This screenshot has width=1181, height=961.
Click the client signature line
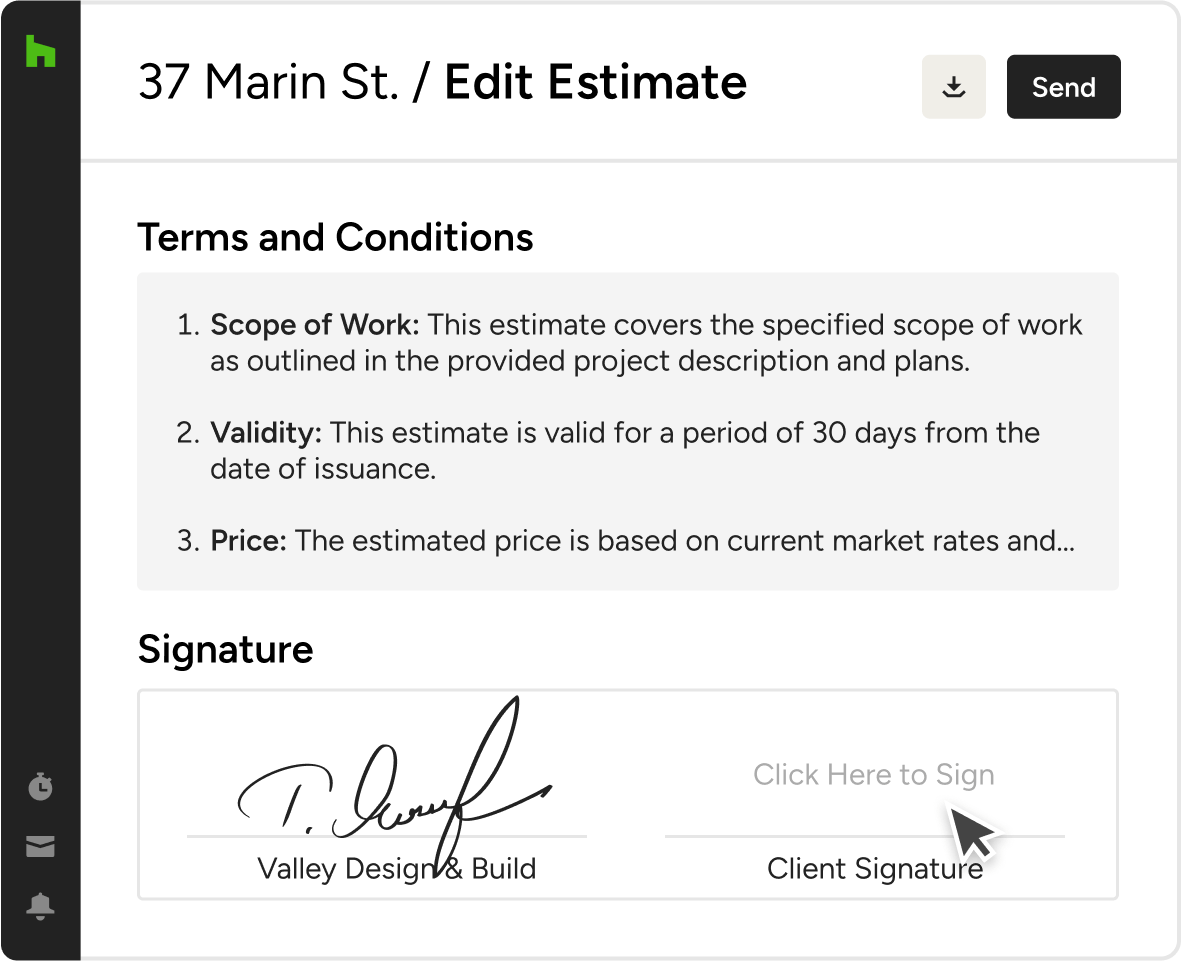click(x=865, y=836)
